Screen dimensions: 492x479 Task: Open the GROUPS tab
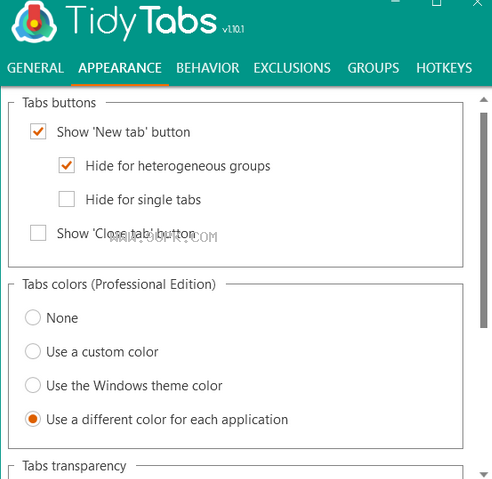point(373,68)
